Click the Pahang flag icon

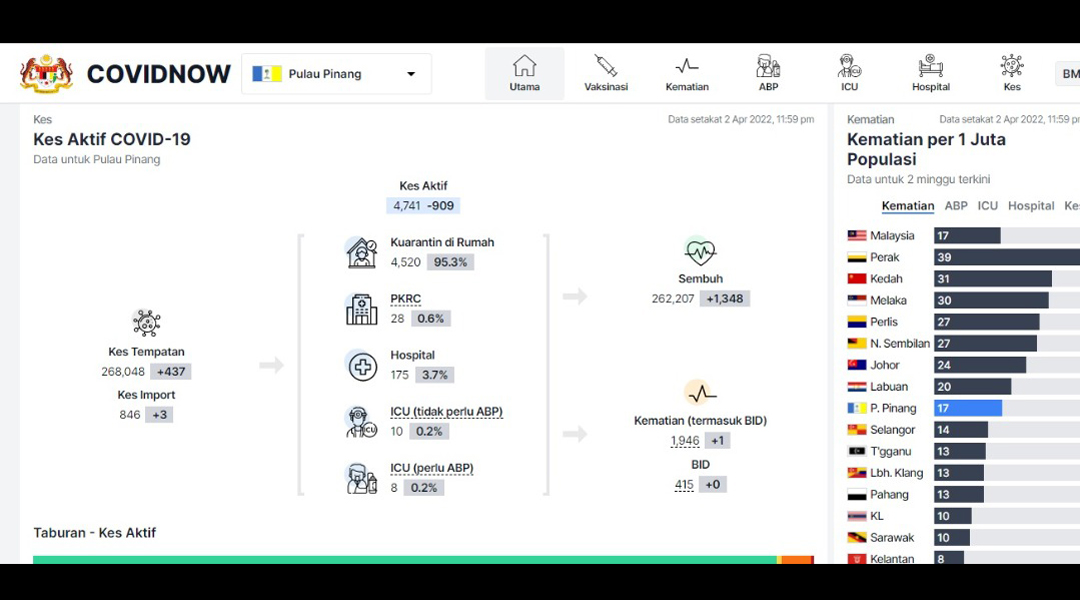[x=857, y=495]
